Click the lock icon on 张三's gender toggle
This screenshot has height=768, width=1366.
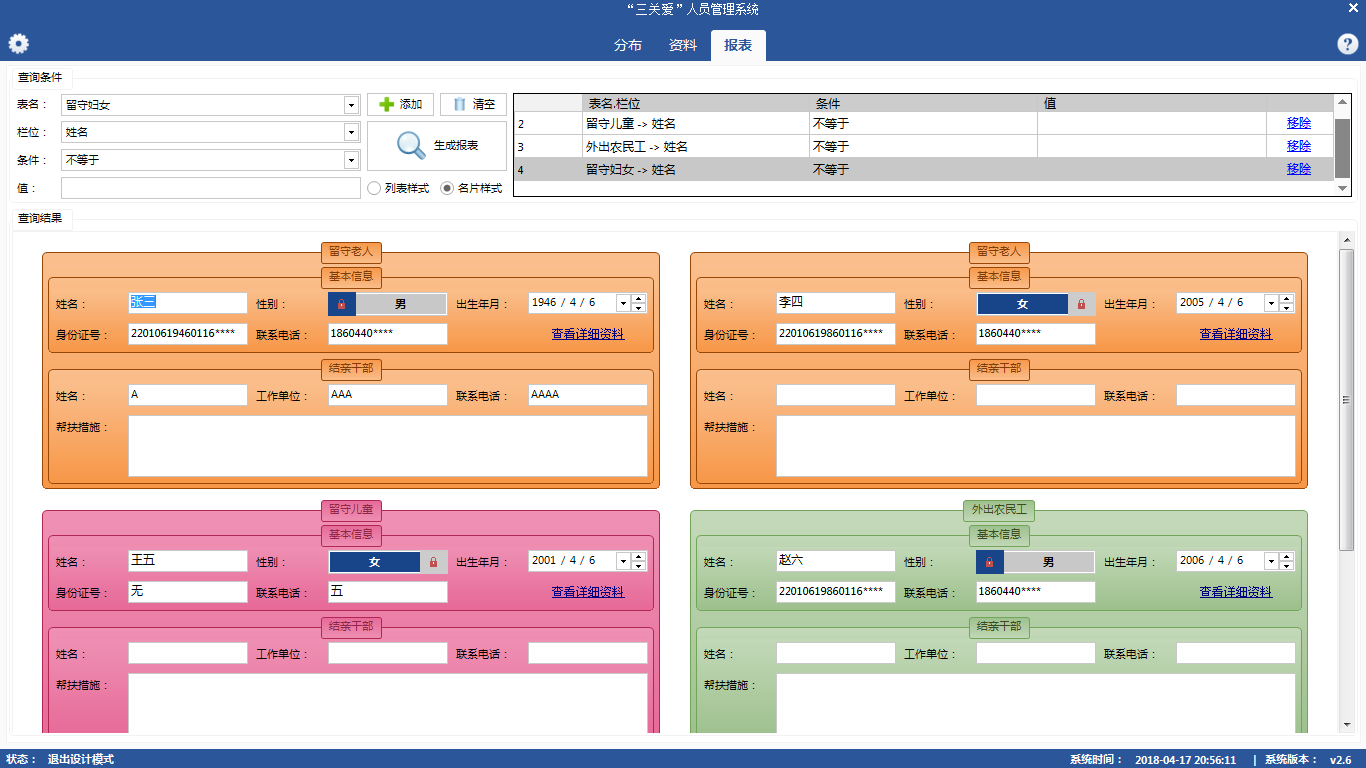click(x=341, y=304)
